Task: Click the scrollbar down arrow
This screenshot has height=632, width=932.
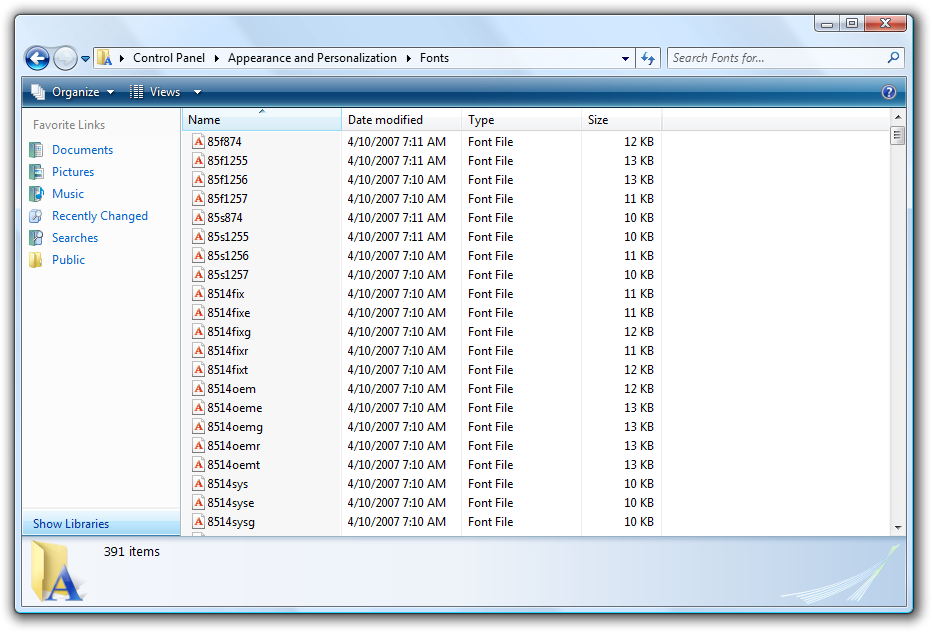Action: tap(898, 527)
